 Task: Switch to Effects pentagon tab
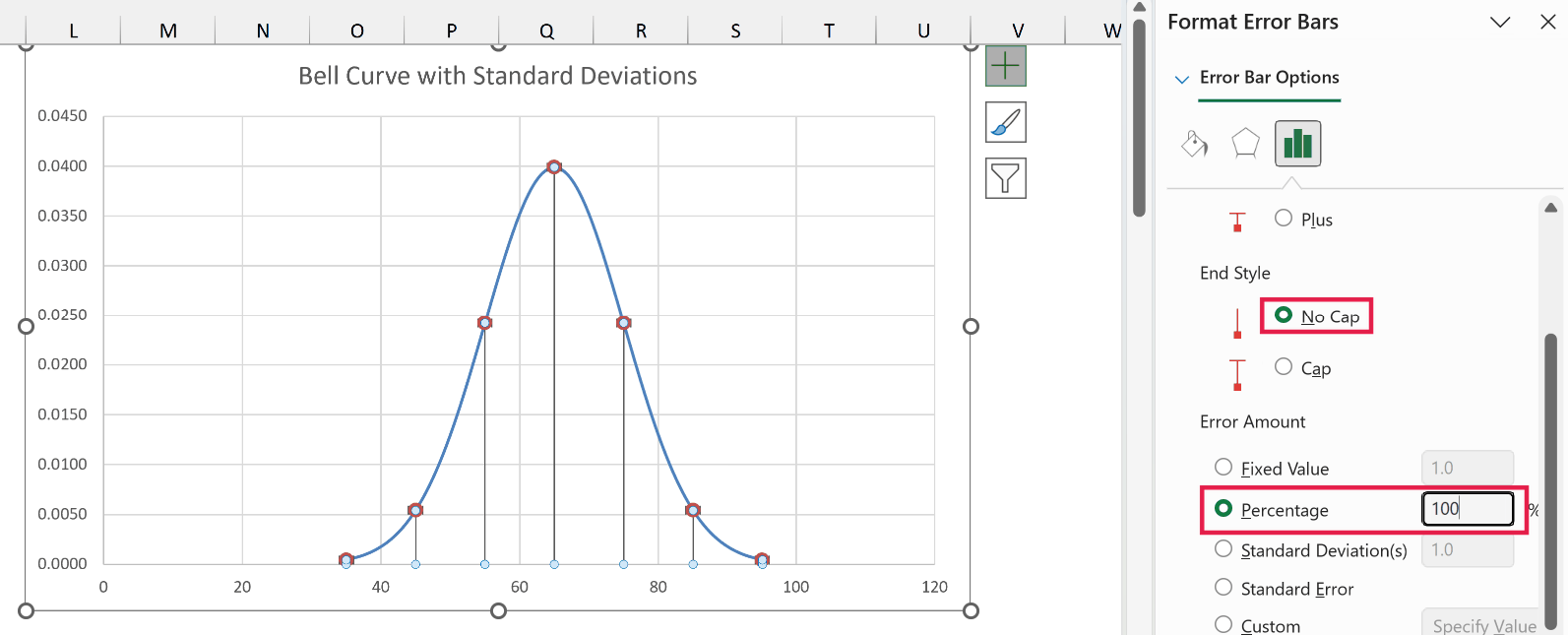click(1245, 144)
